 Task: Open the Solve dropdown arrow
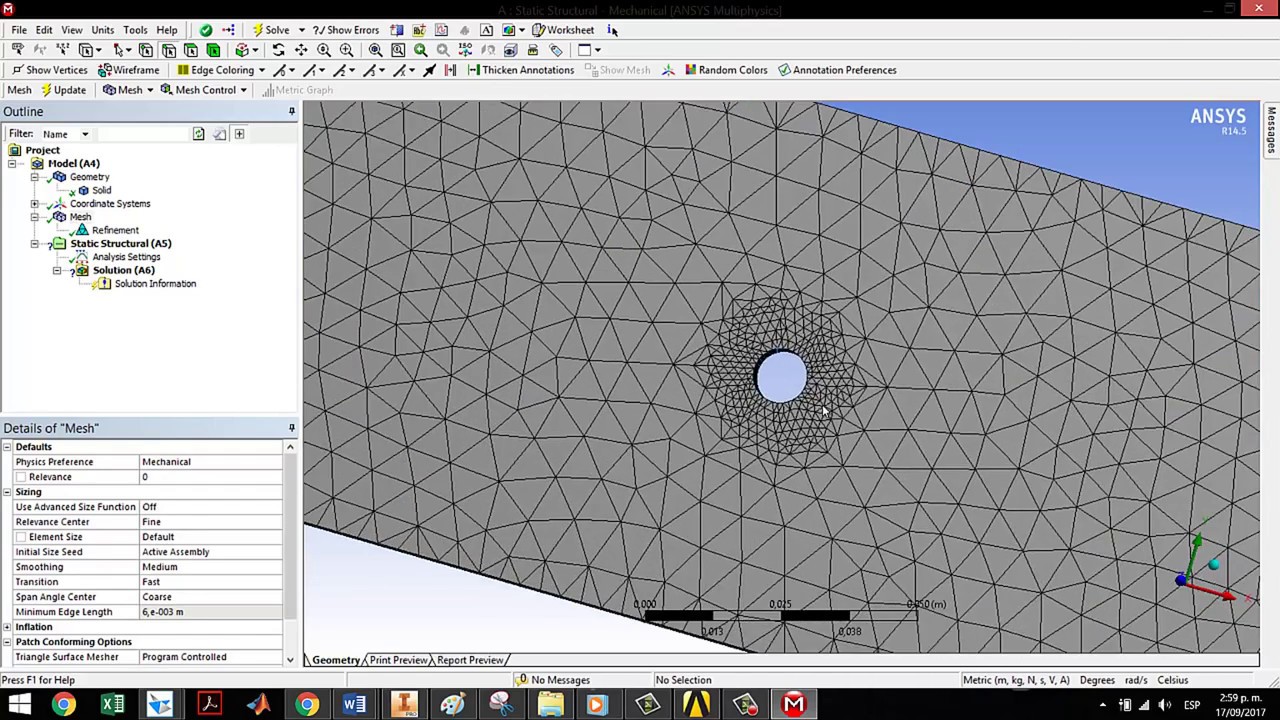coord(301,30)
